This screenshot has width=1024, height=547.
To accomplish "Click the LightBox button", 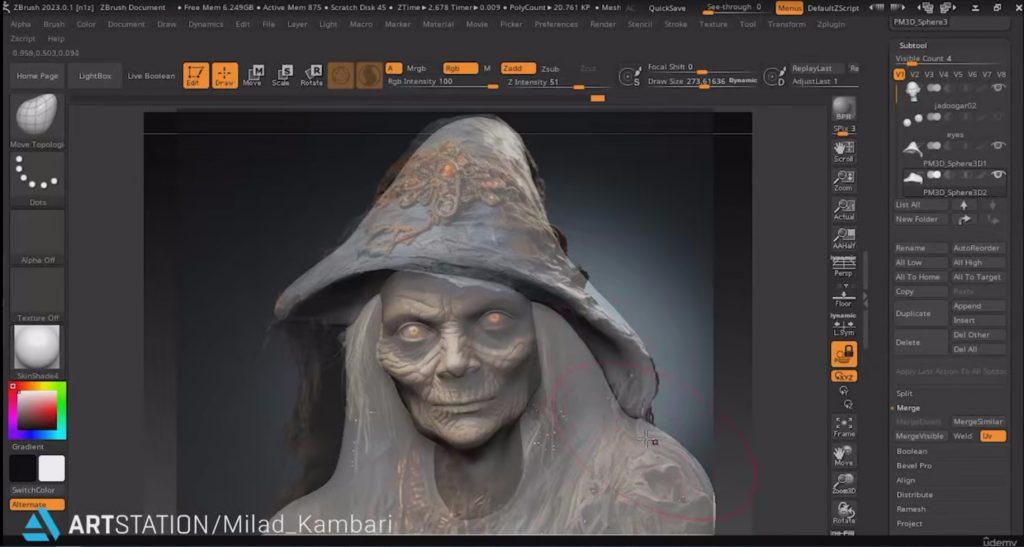I will pyautogui.click(x=95, y=76).
